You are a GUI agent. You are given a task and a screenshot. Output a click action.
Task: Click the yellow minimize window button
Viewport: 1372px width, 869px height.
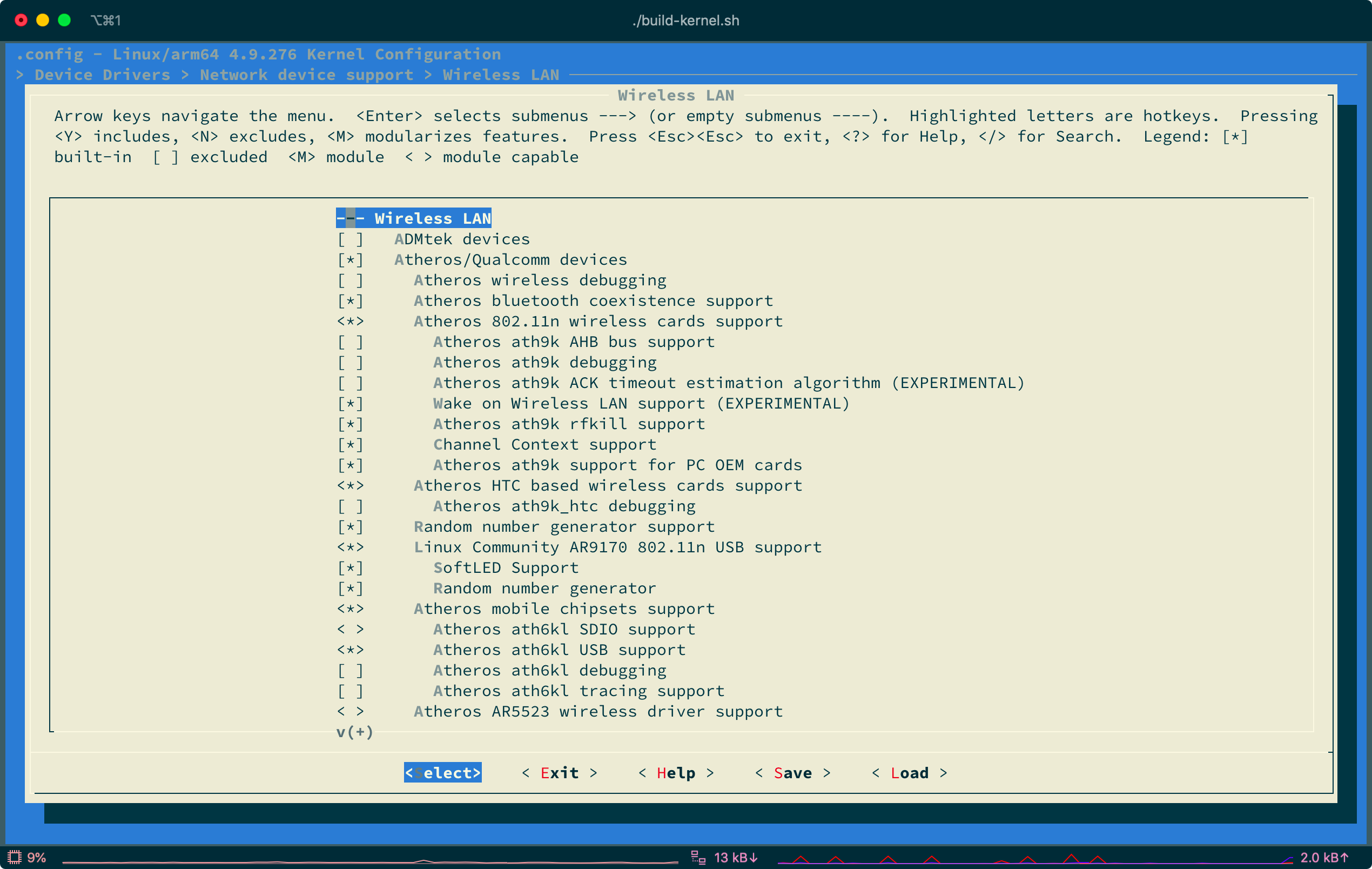coord(43,21)
